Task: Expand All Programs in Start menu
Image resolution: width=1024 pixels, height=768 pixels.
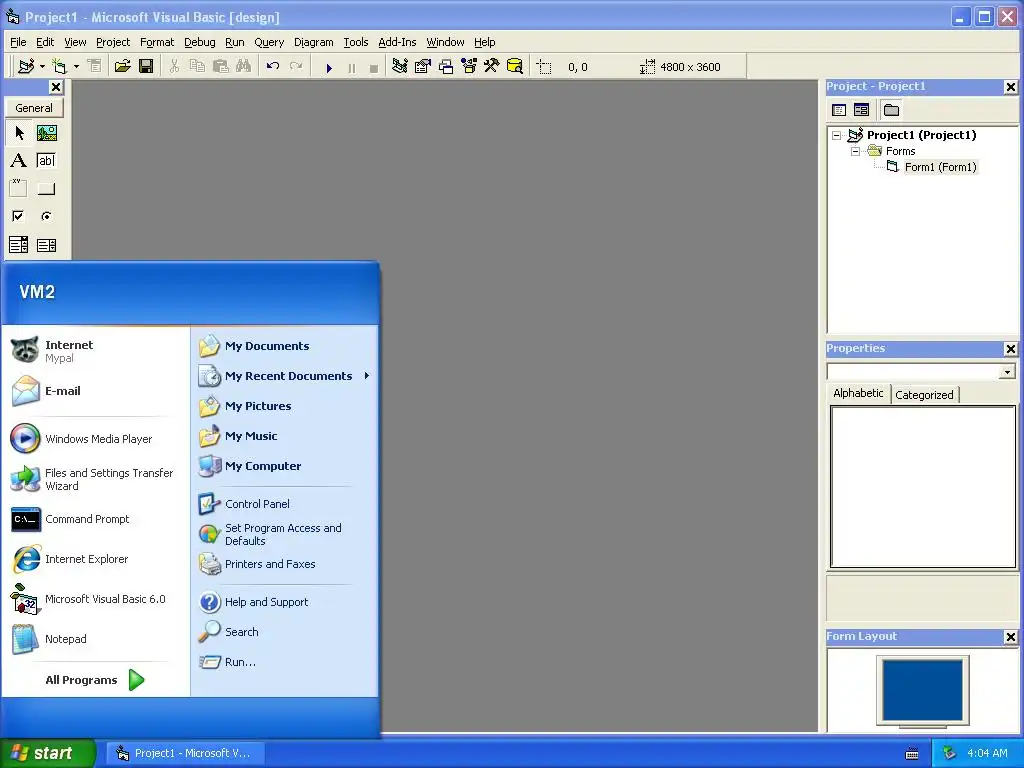Action: tap(95, 680)
